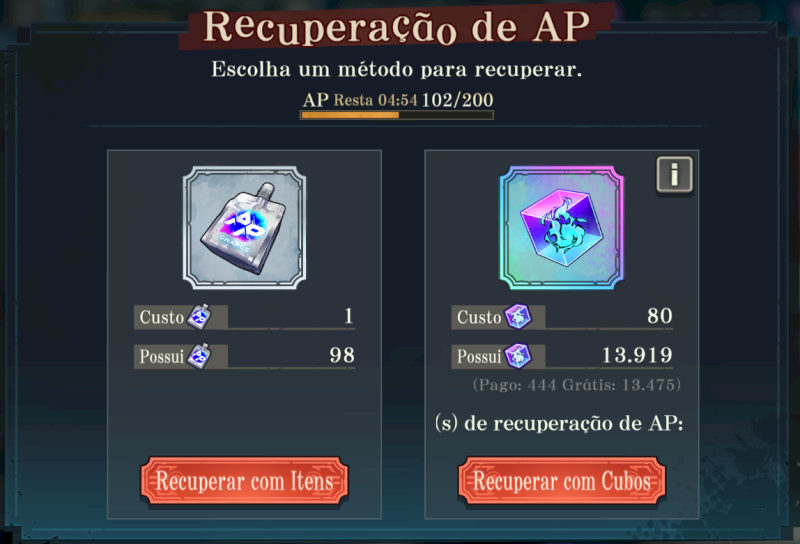The image size is (800, 544).
Task: Click the owned items count 98
Action: 342,355
